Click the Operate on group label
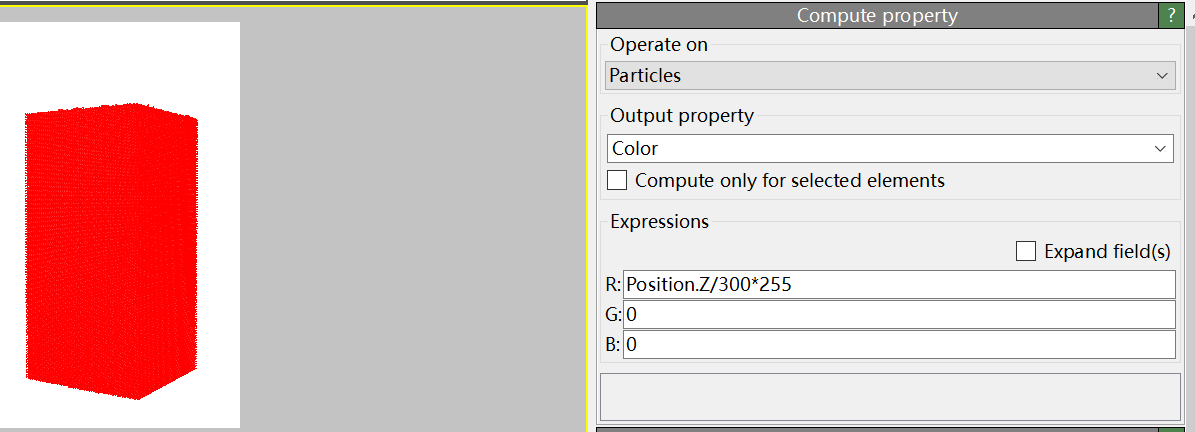 [659, 45]
